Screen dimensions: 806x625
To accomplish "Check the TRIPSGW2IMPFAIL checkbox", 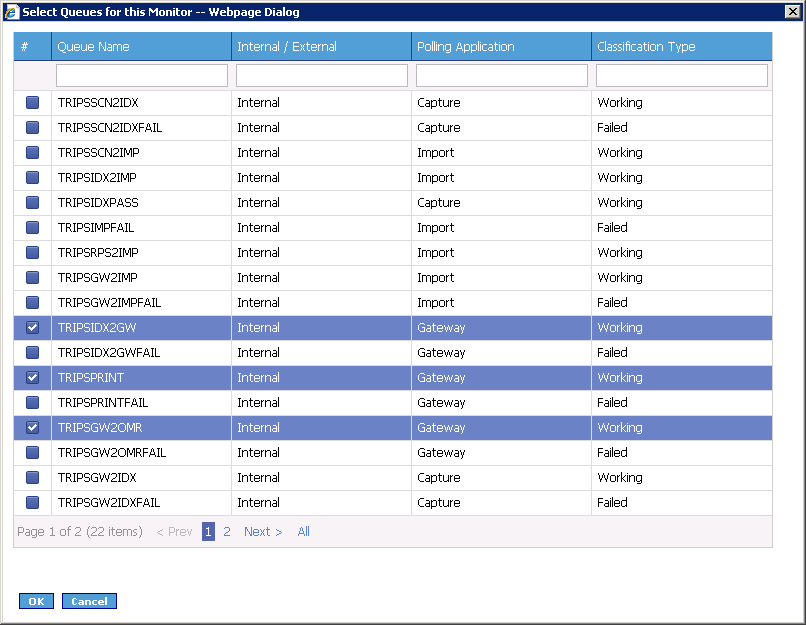I will click(x=32, y=303).
